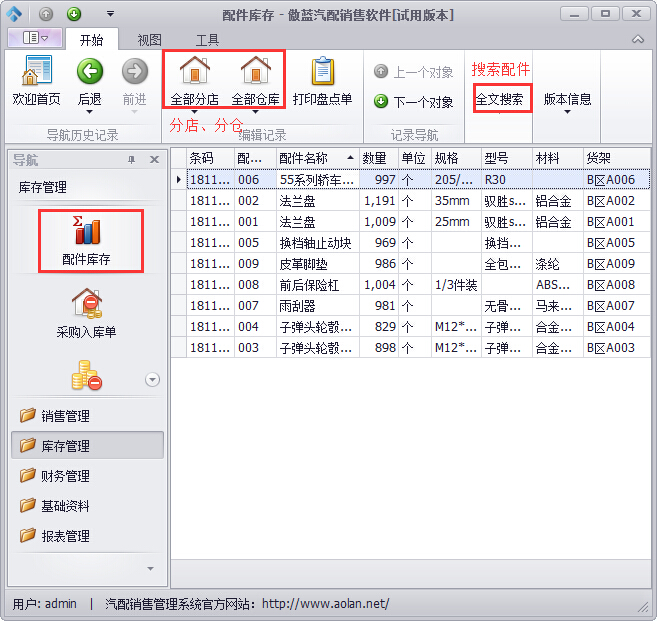Viewport: 657px width, 621px height.
Task: Click the 全文搜索 button
Action: click(500, 100)
